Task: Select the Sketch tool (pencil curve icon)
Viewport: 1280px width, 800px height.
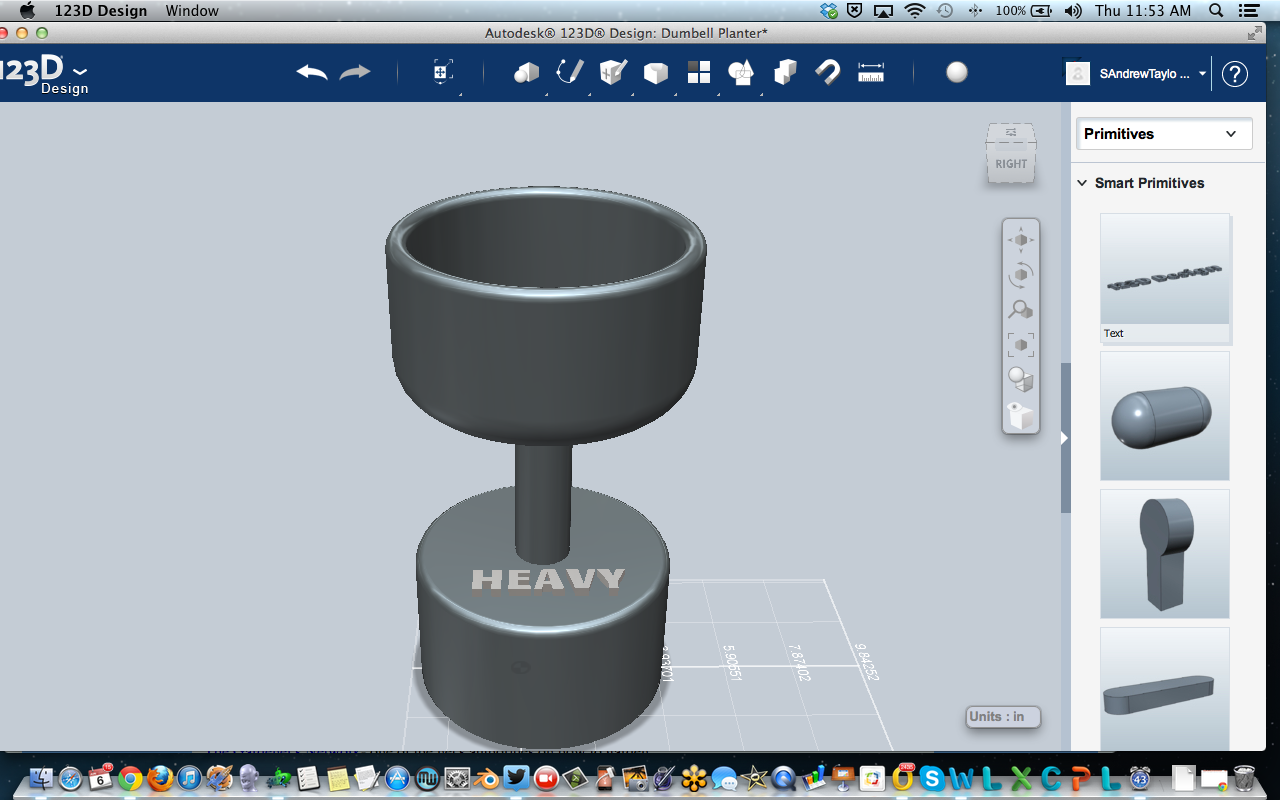Action: point(569,72)
